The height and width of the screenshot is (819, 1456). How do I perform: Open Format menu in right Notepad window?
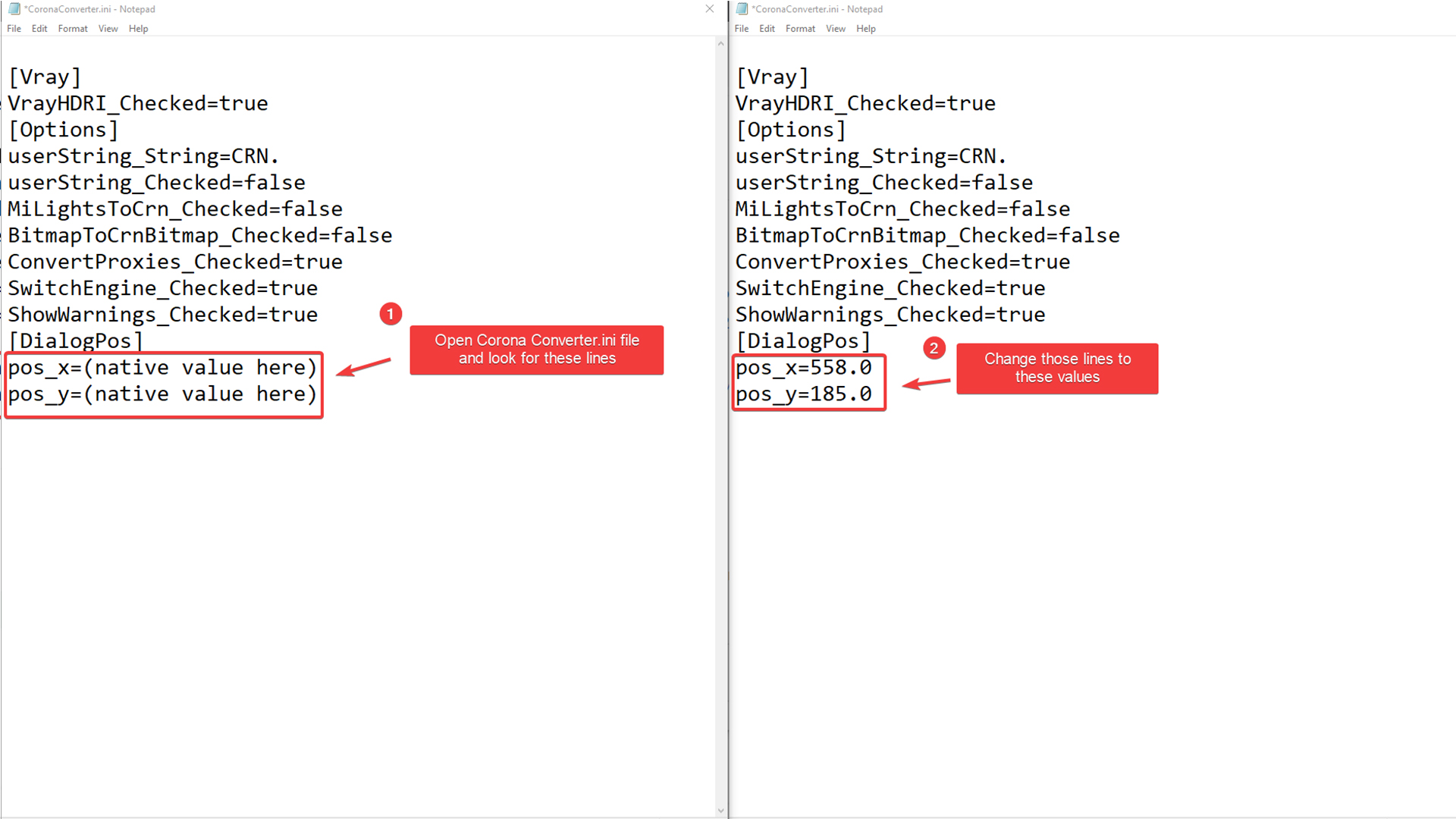click(800, 29)
